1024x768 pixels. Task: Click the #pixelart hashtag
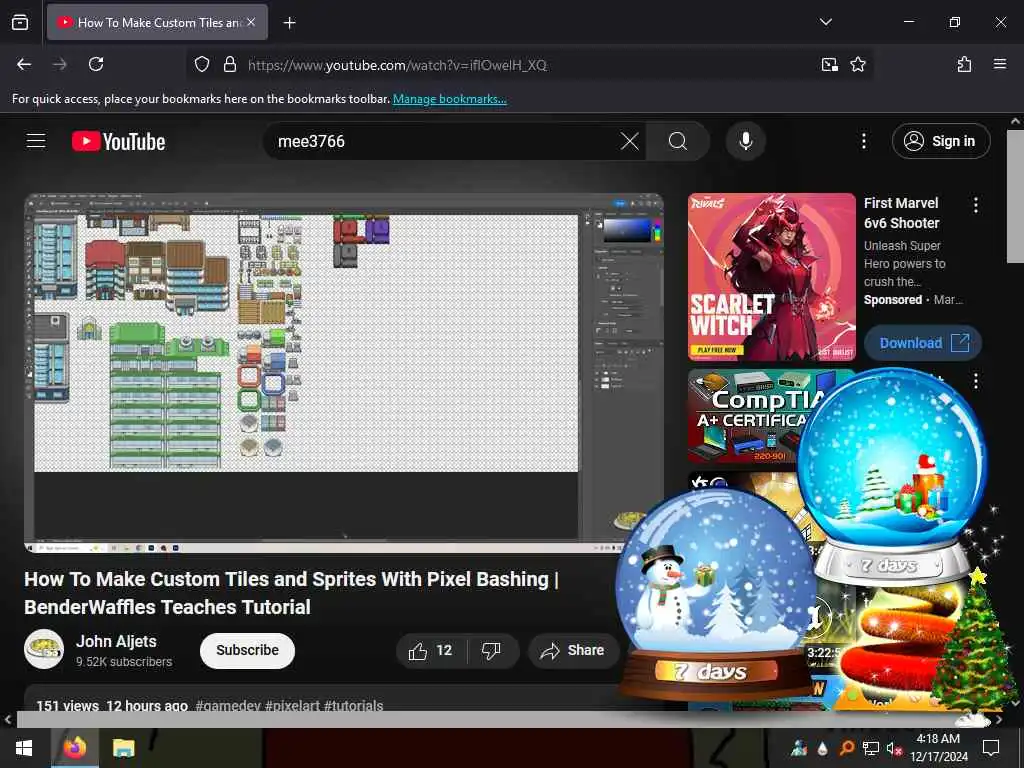click(293, 705)
